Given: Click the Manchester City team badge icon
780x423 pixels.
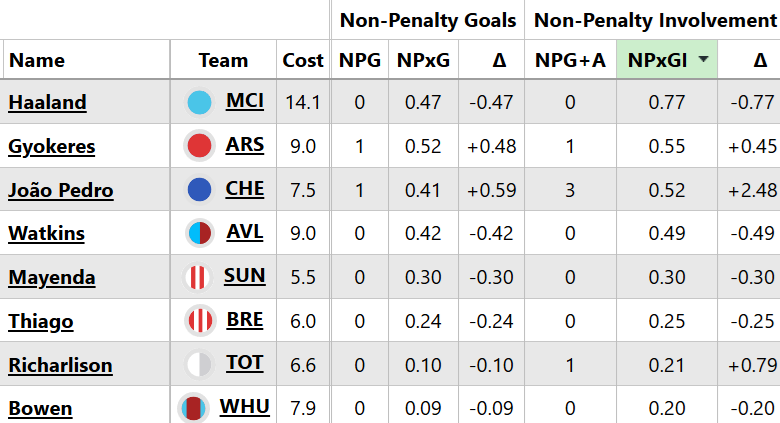Looking at the screenshot, I should (199, 102).
